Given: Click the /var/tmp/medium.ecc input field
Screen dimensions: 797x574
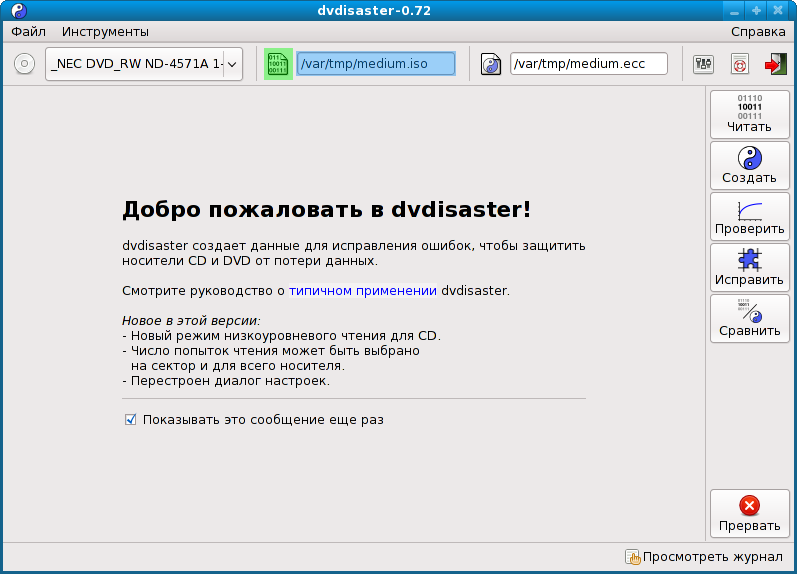Looking at the screenshot, I should coord(589,64).
